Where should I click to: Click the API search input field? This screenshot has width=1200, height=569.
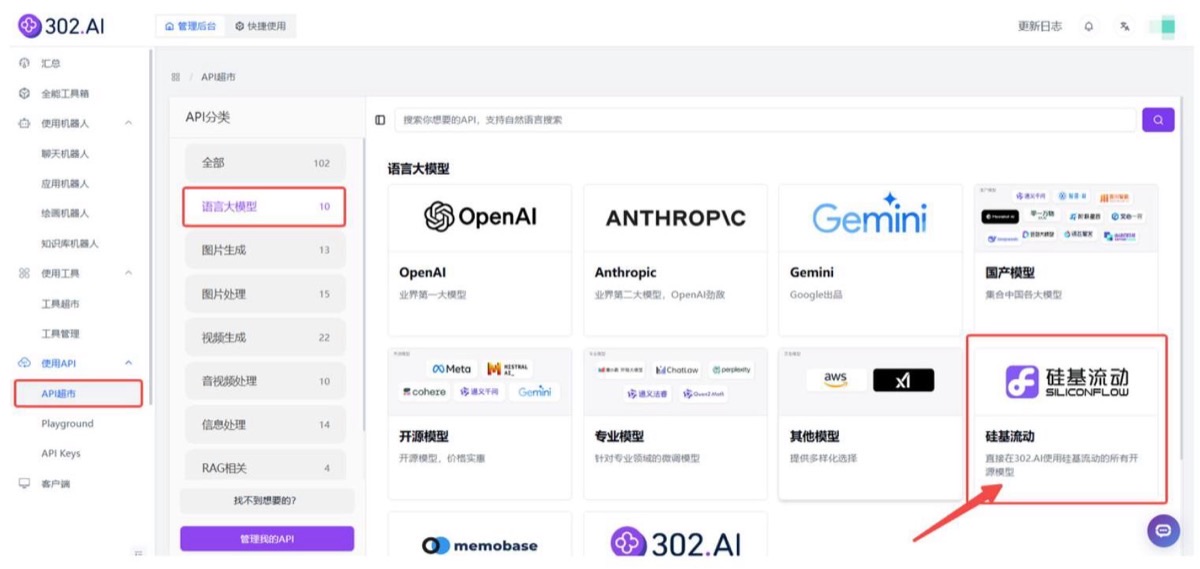(x=767, y=120)
